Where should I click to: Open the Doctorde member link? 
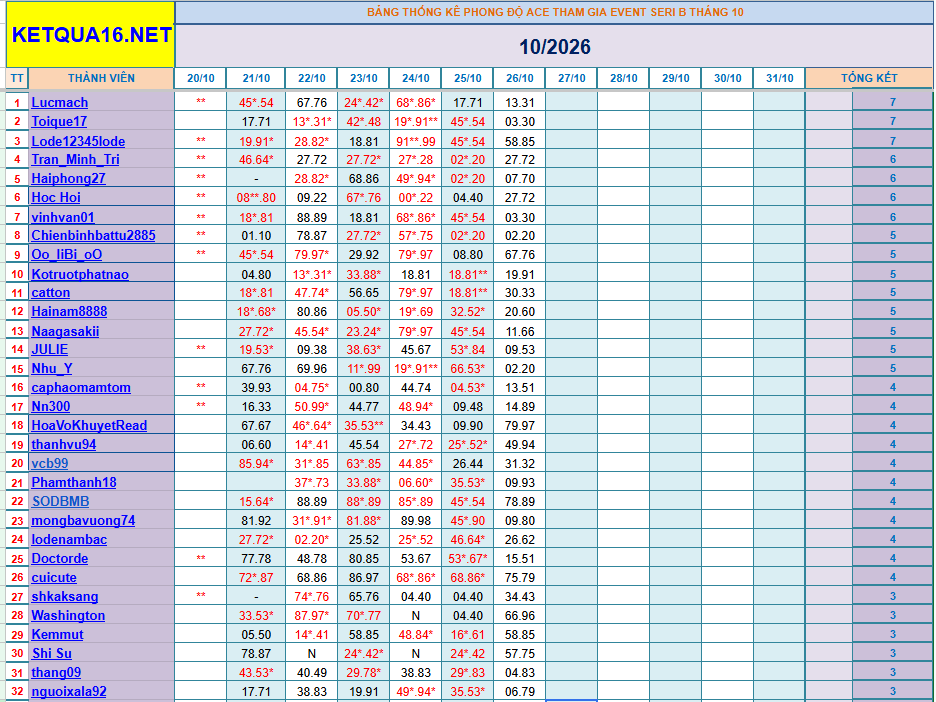tap(60, 559)
